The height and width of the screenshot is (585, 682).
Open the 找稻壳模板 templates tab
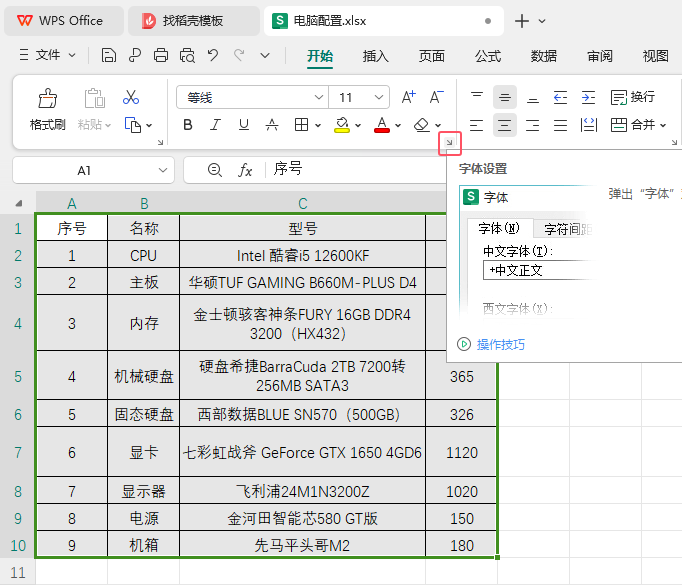tap(194, 21)
